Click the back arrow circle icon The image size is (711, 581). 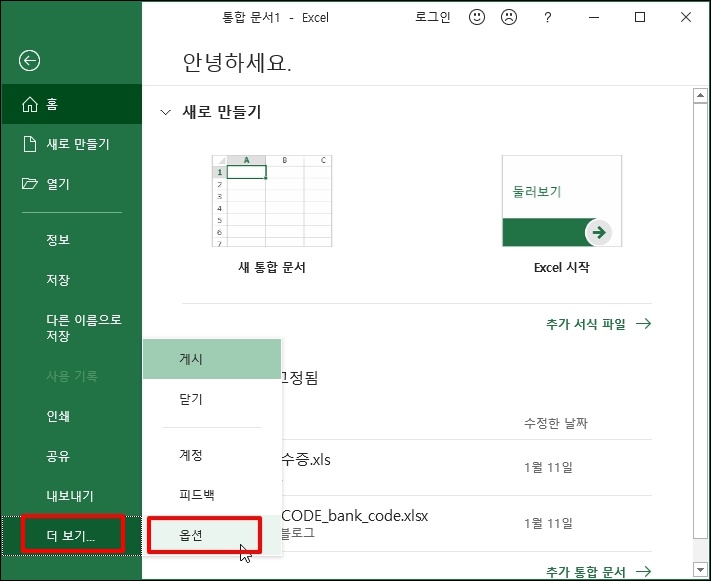[x=29, y=61]
